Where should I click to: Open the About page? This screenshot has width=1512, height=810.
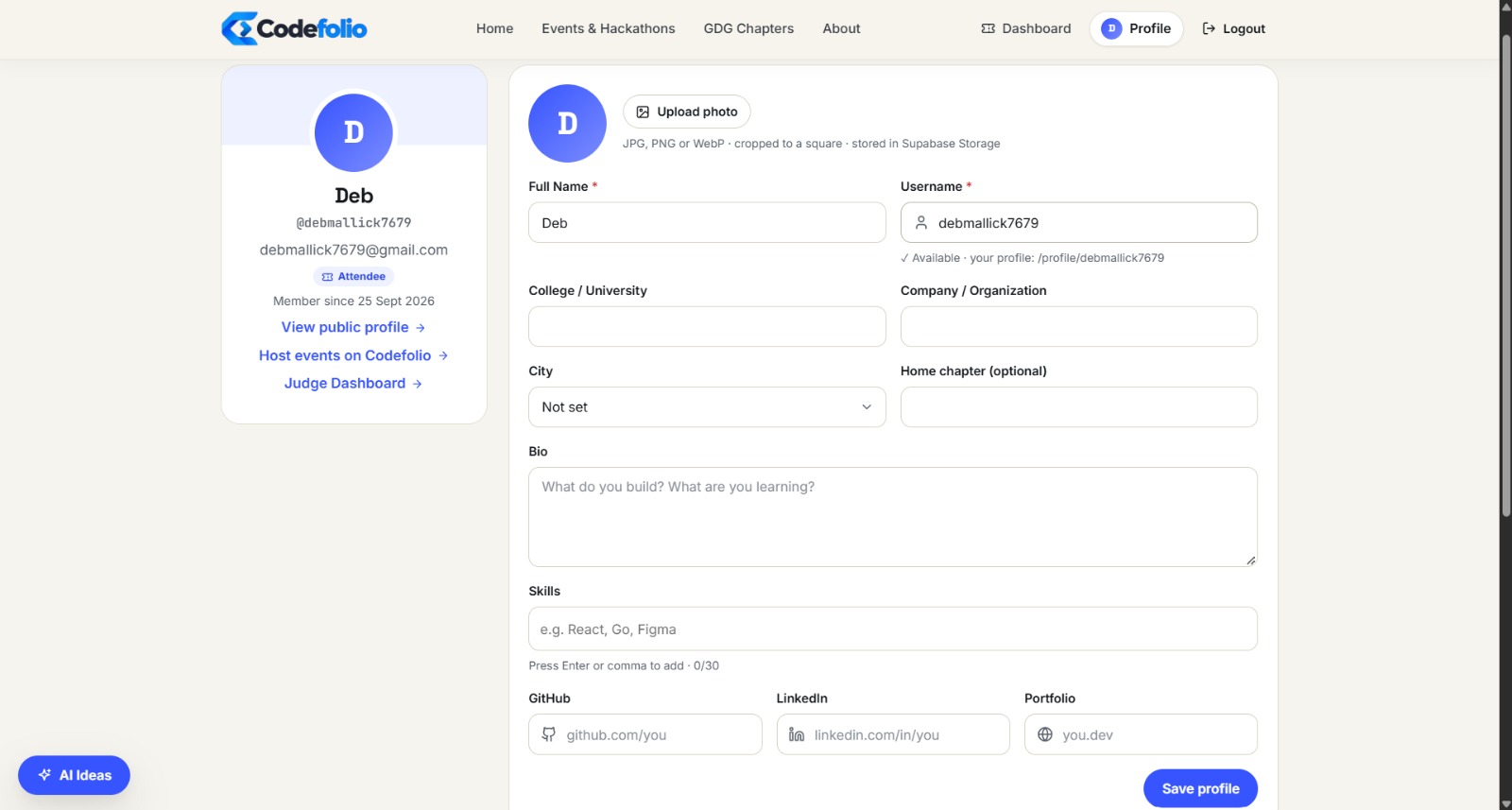tap(841, 28)
